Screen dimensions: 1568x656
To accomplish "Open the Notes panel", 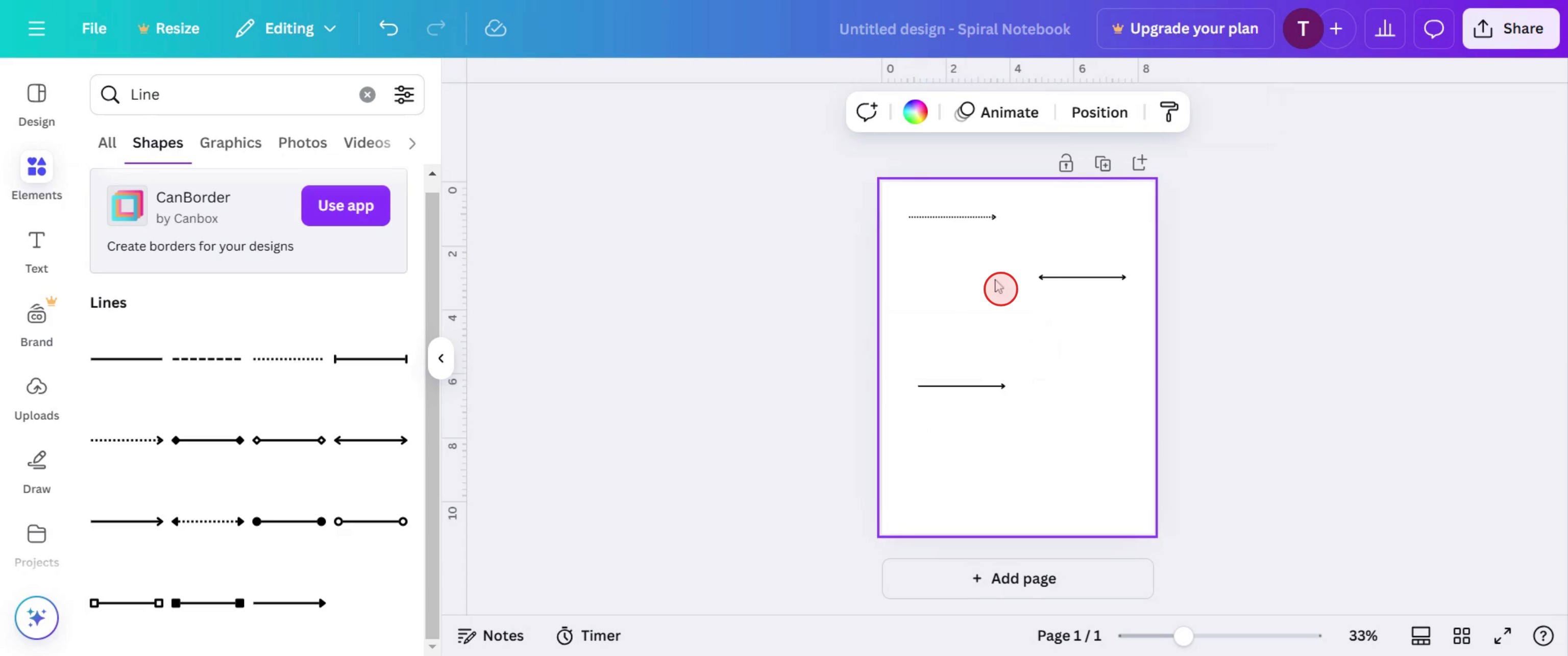I will (x=491, y=635).
